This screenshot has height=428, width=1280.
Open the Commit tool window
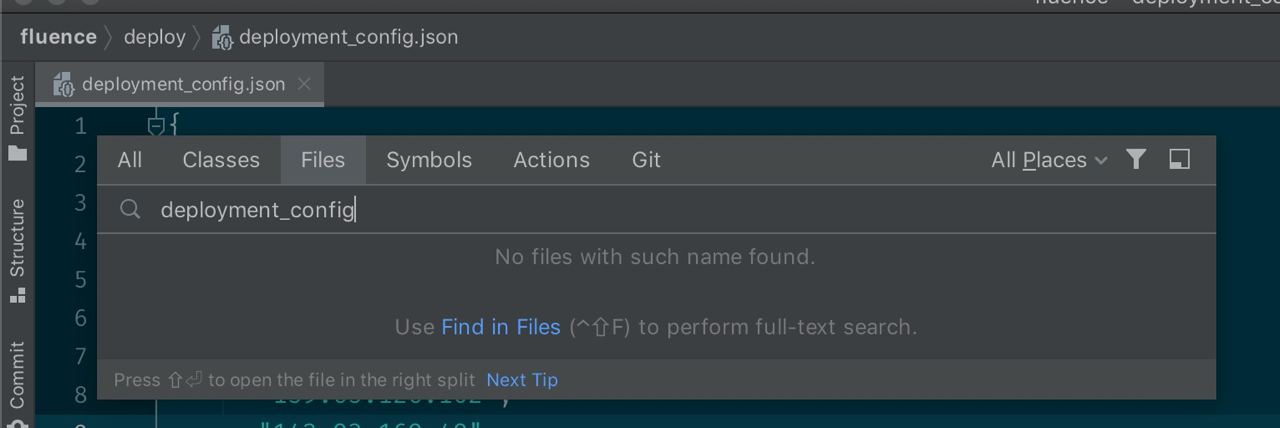[18, 378]
